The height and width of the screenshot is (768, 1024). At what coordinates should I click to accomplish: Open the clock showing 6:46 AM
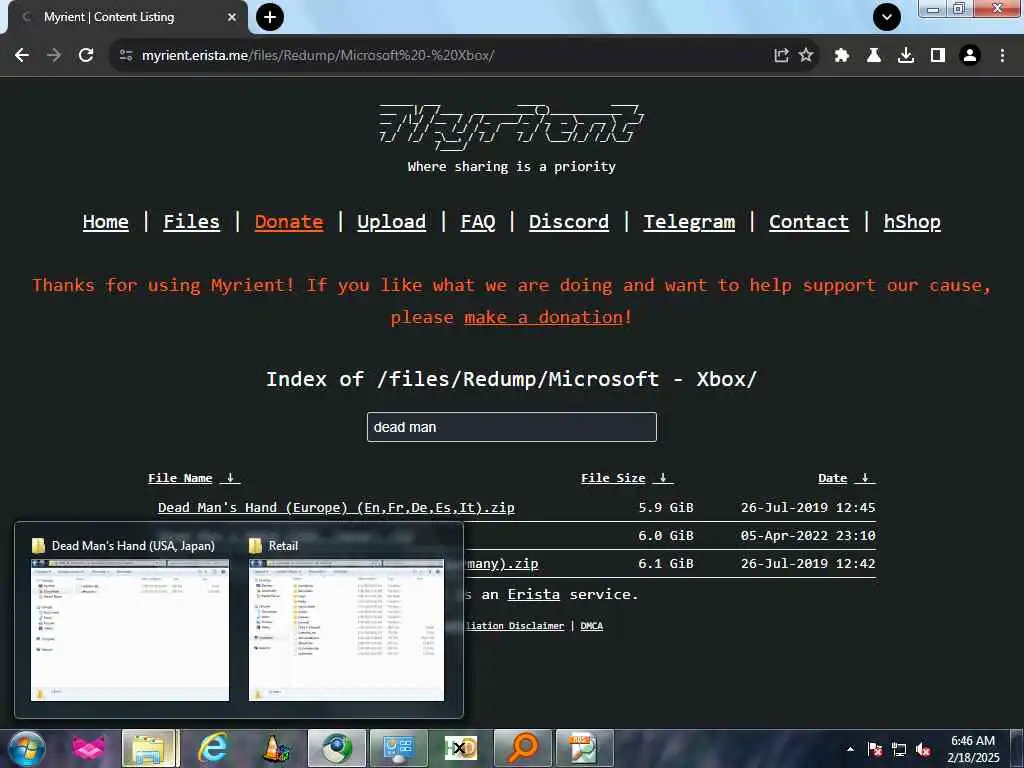coord(973,749)
